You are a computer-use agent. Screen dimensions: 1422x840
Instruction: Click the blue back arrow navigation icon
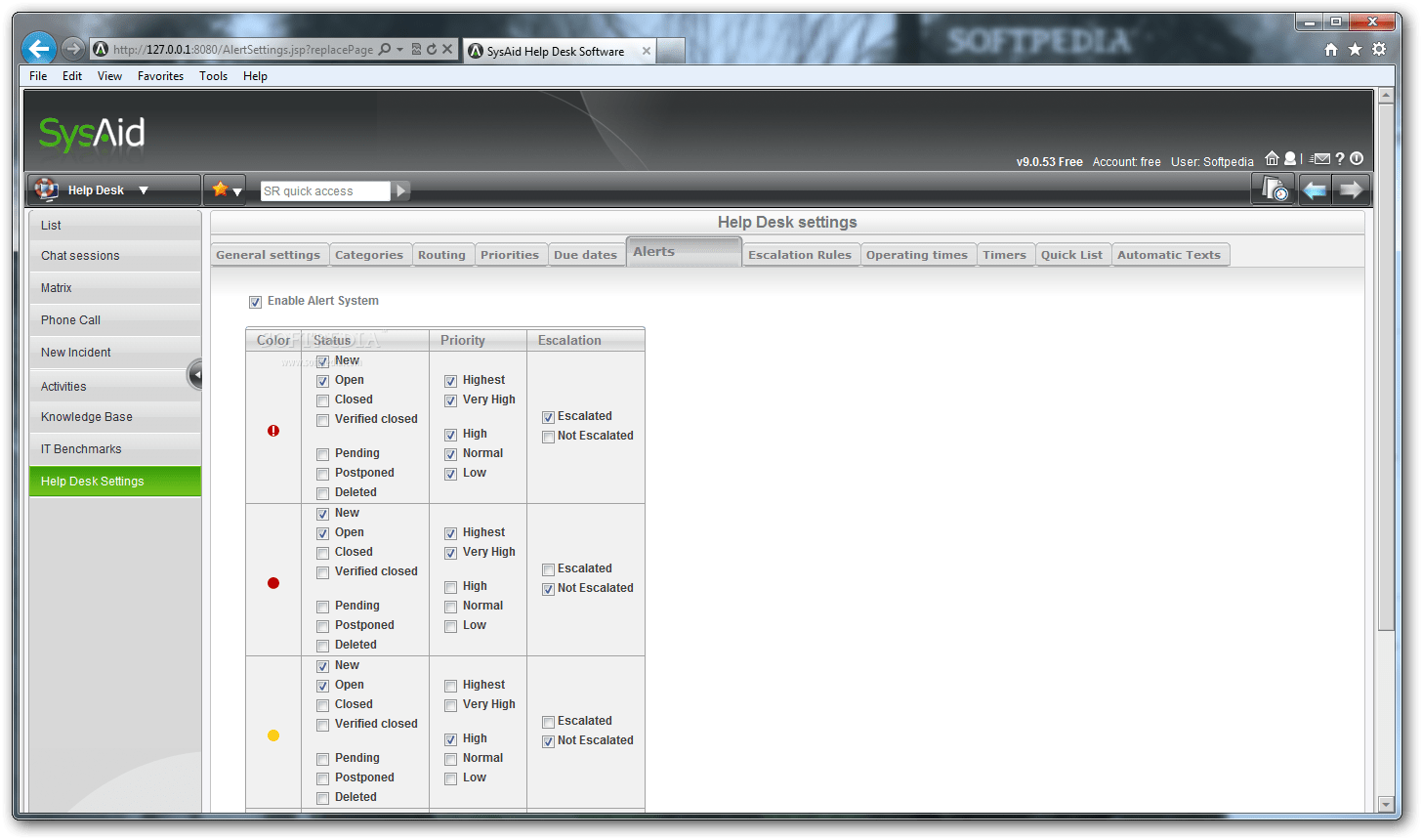pos(1314,189)
